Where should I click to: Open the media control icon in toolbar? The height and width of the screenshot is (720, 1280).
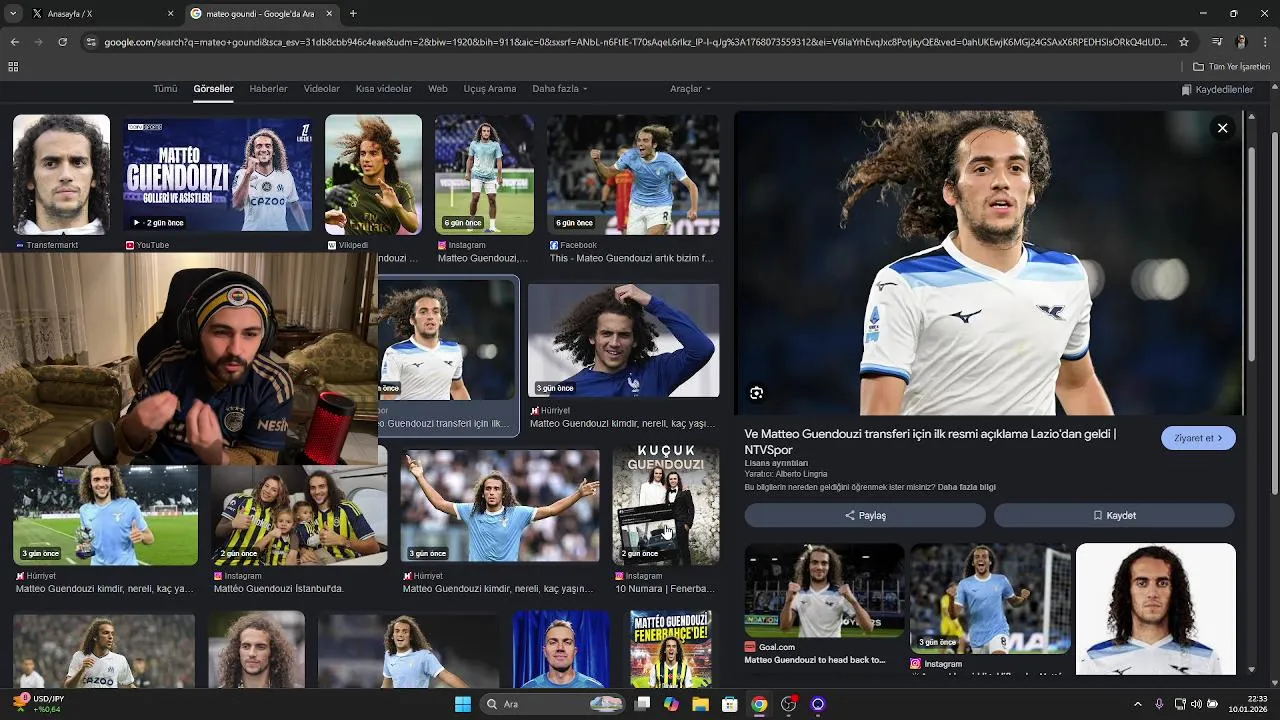click(1217, 42)
